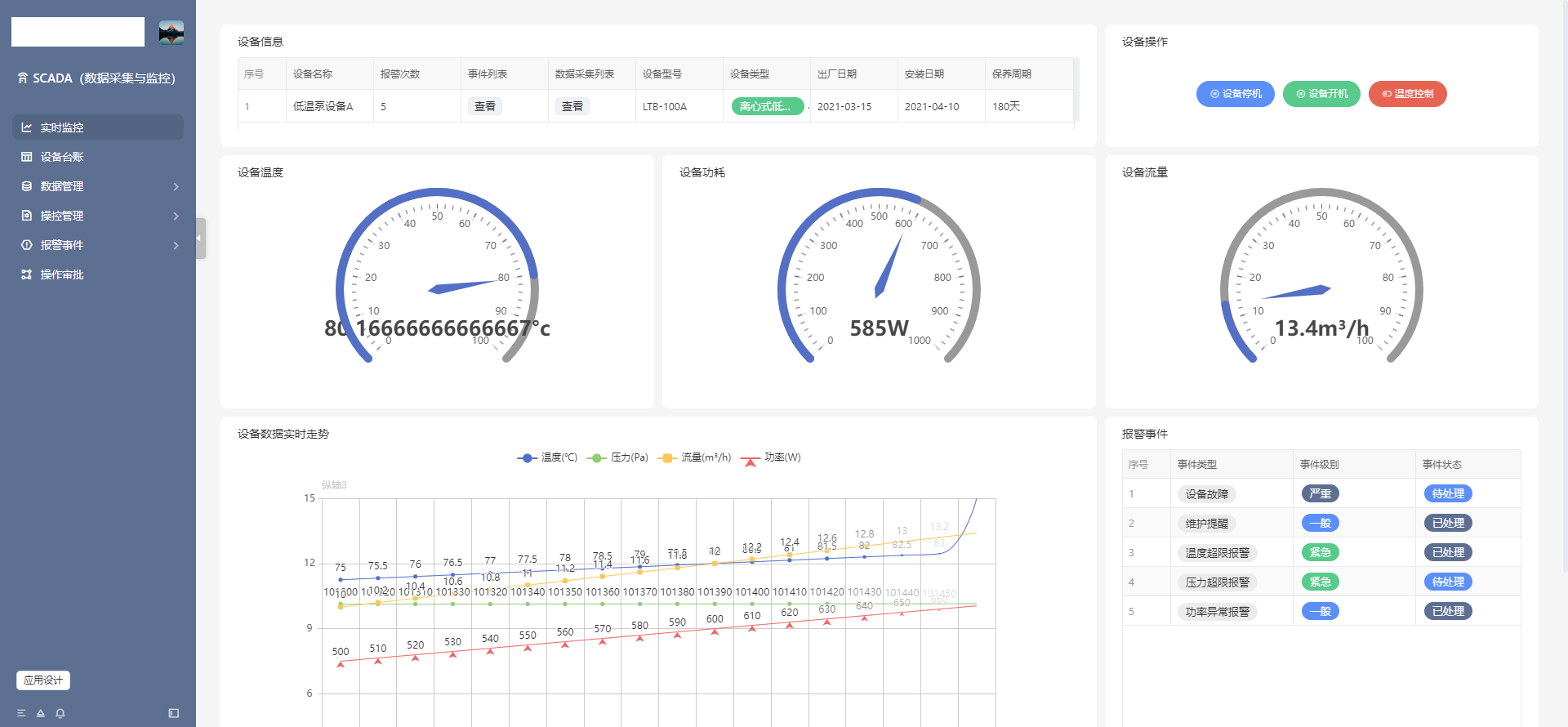This screenshot has height=727, width=1568.
Task: Expand the 数据管理 submenu chevron
Action: [176, 187]
